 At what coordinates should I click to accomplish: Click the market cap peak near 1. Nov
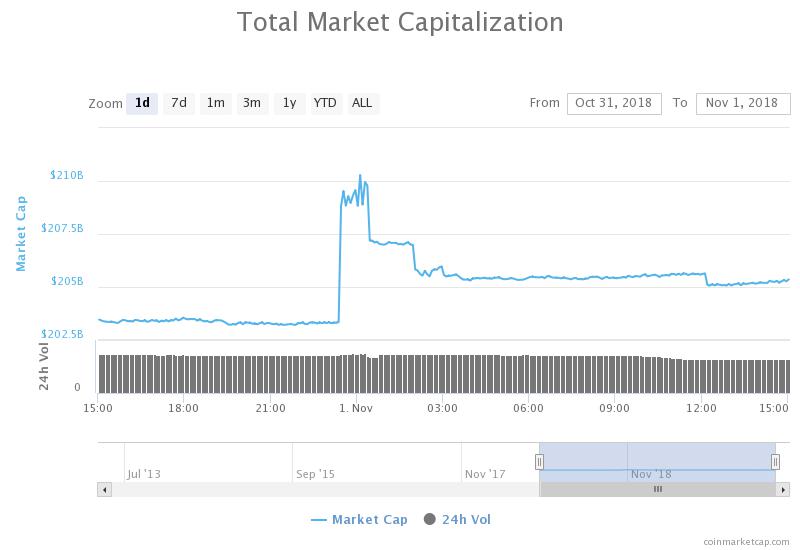[360, 176]
